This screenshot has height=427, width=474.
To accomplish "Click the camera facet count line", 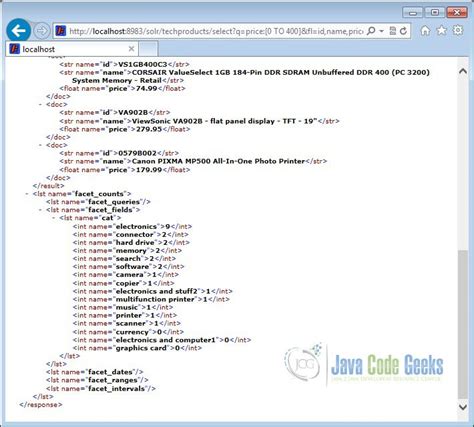I will coord(126,275).
